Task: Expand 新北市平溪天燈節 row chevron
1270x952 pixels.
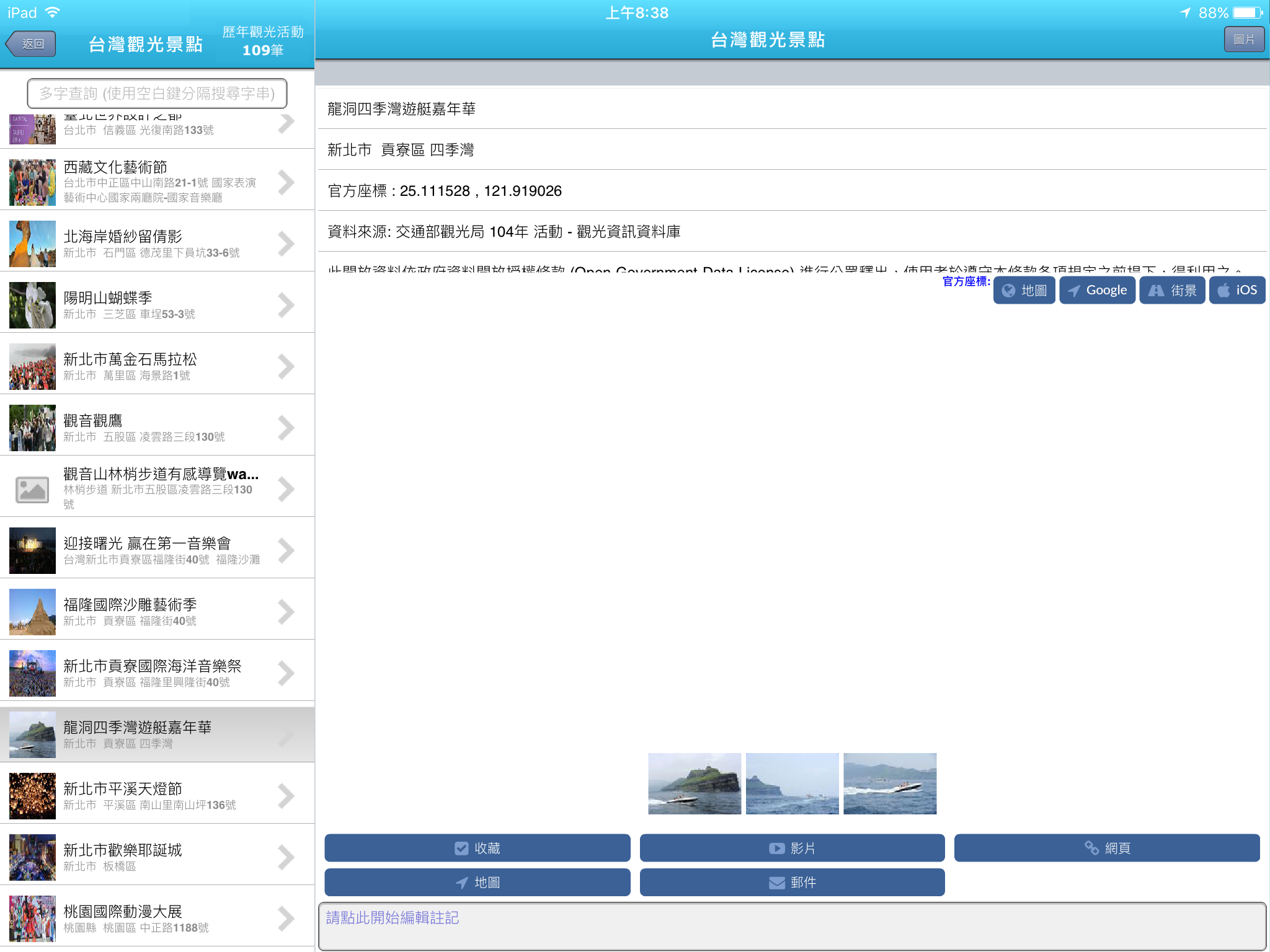Action: point(286,796)
